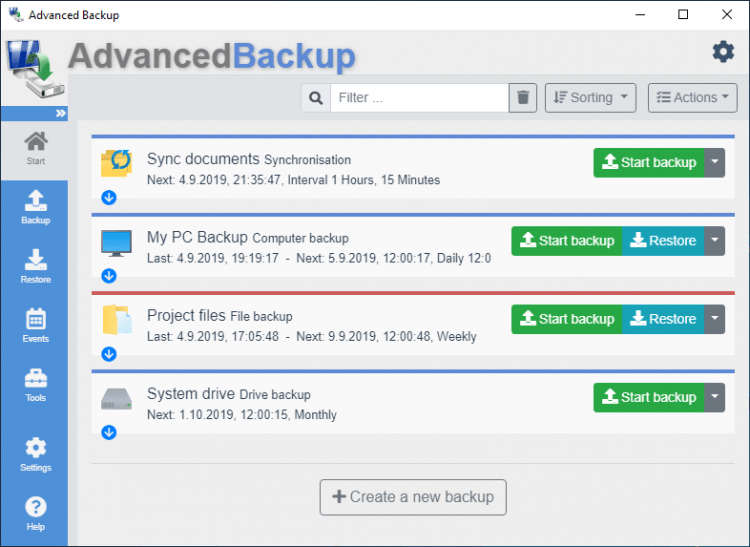Expand details for the Project files backup
This screenshot has height=547, width=750.
109,354
